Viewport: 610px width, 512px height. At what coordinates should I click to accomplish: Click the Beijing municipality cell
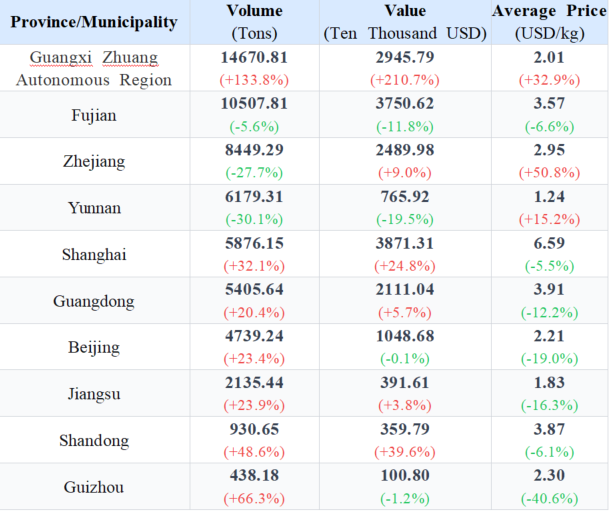point(94,348)
